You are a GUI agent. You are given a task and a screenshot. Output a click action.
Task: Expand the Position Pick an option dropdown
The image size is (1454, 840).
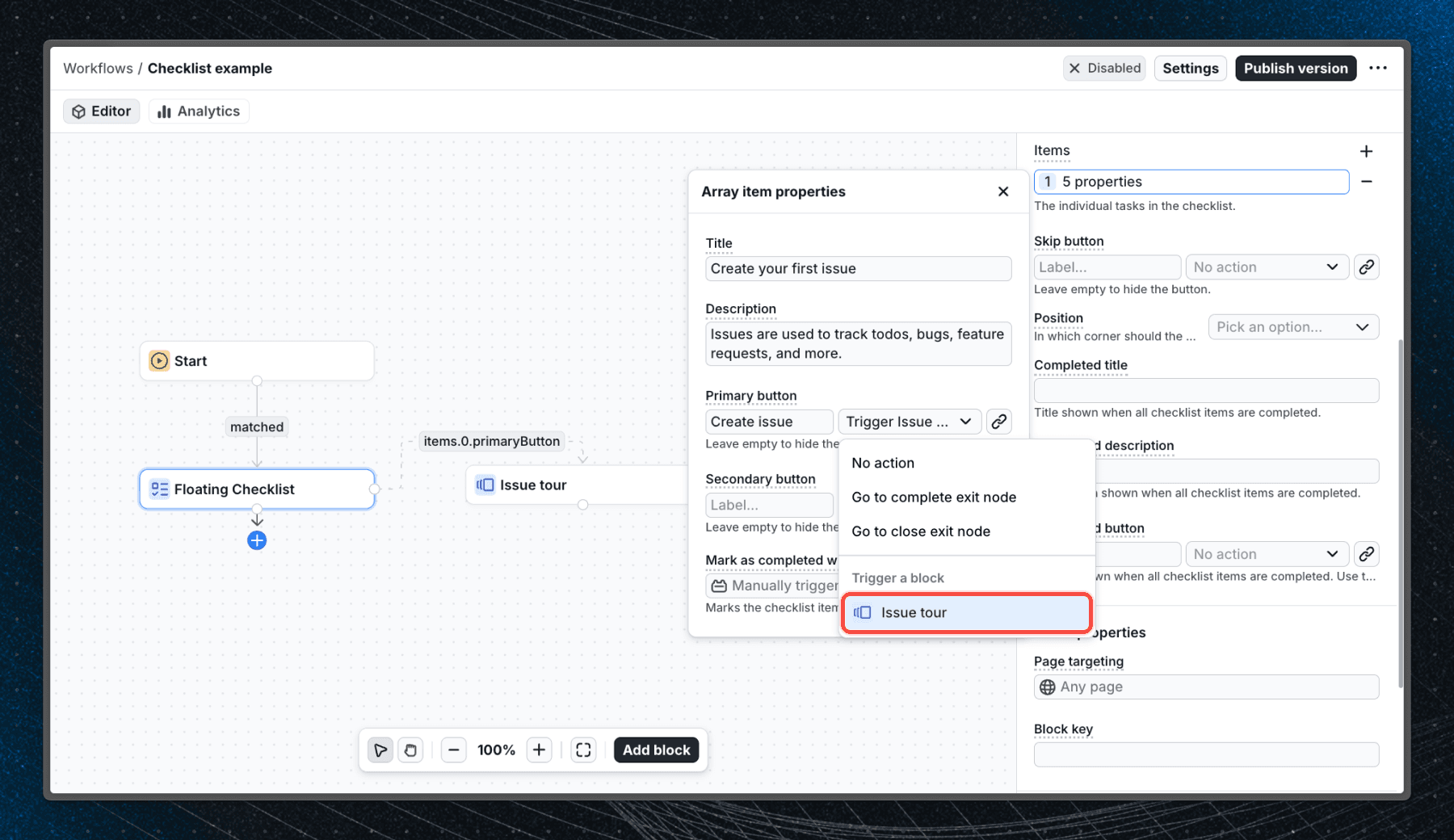[x=1292, y=327]
